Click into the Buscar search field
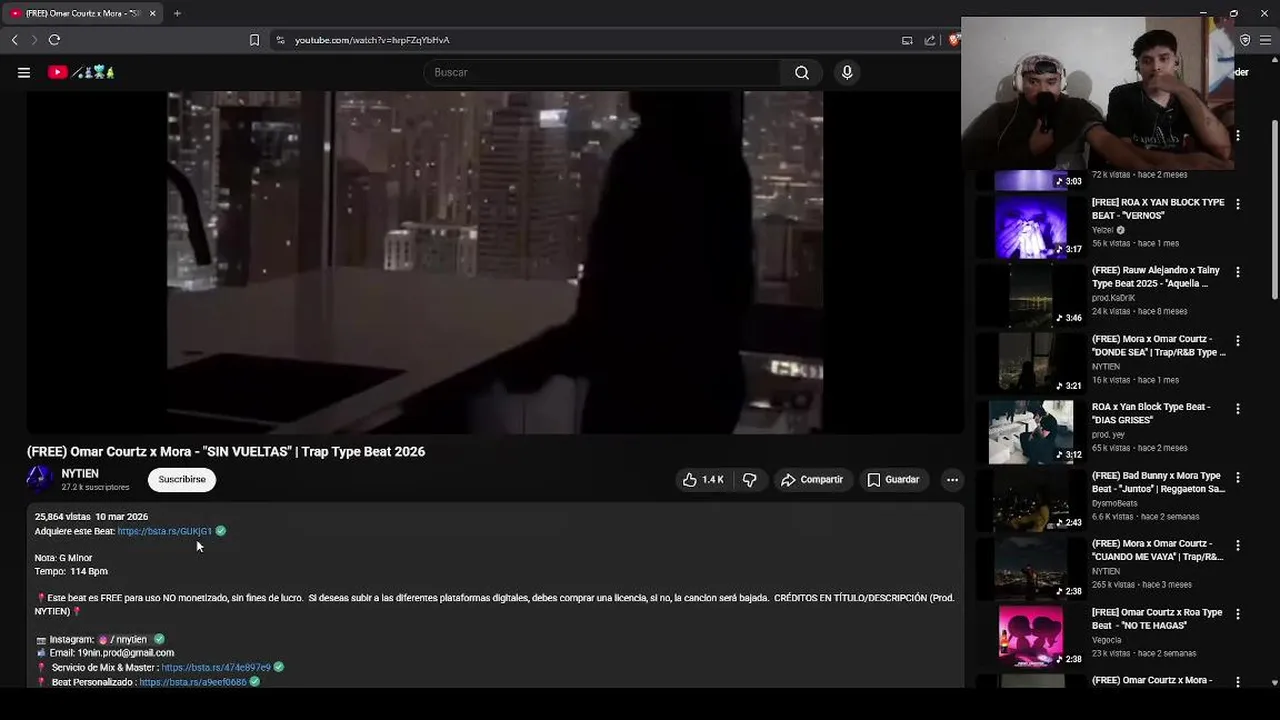Screen dimensions: 1280x720 point(602,72)
